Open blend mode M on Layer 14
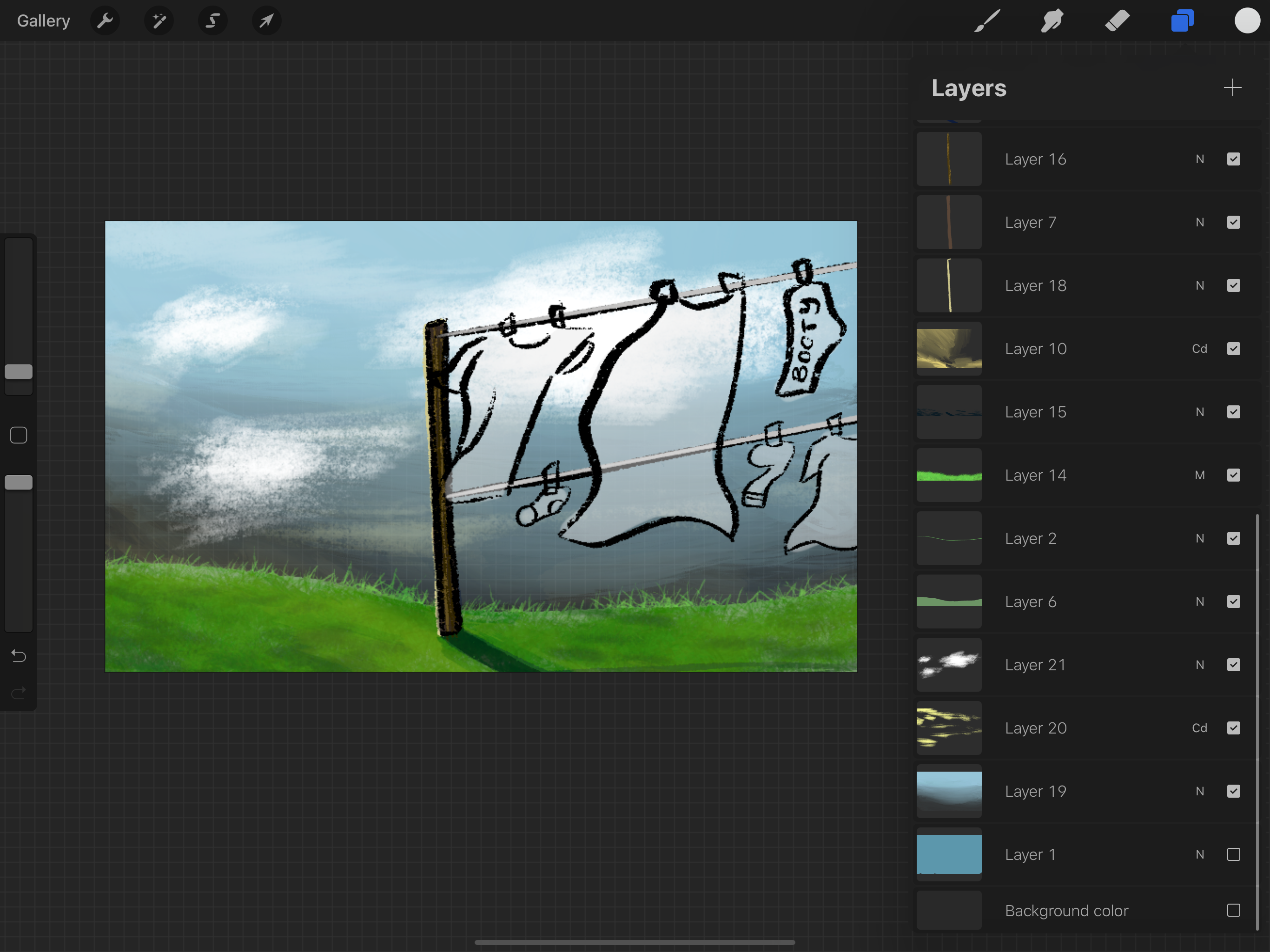 (1199, 476)
